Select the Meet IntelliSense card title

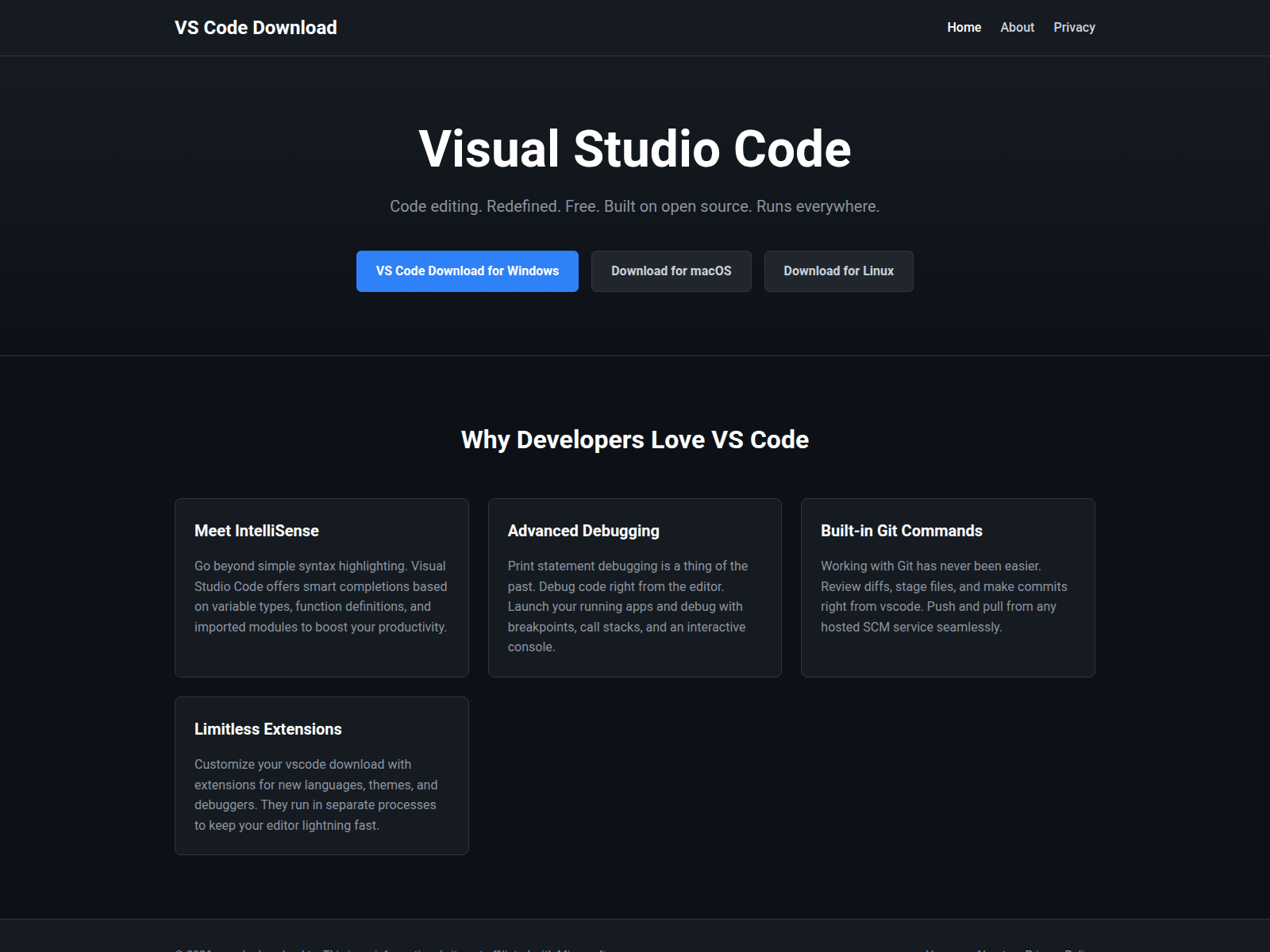pyautogui.click(x=256, y=531)
